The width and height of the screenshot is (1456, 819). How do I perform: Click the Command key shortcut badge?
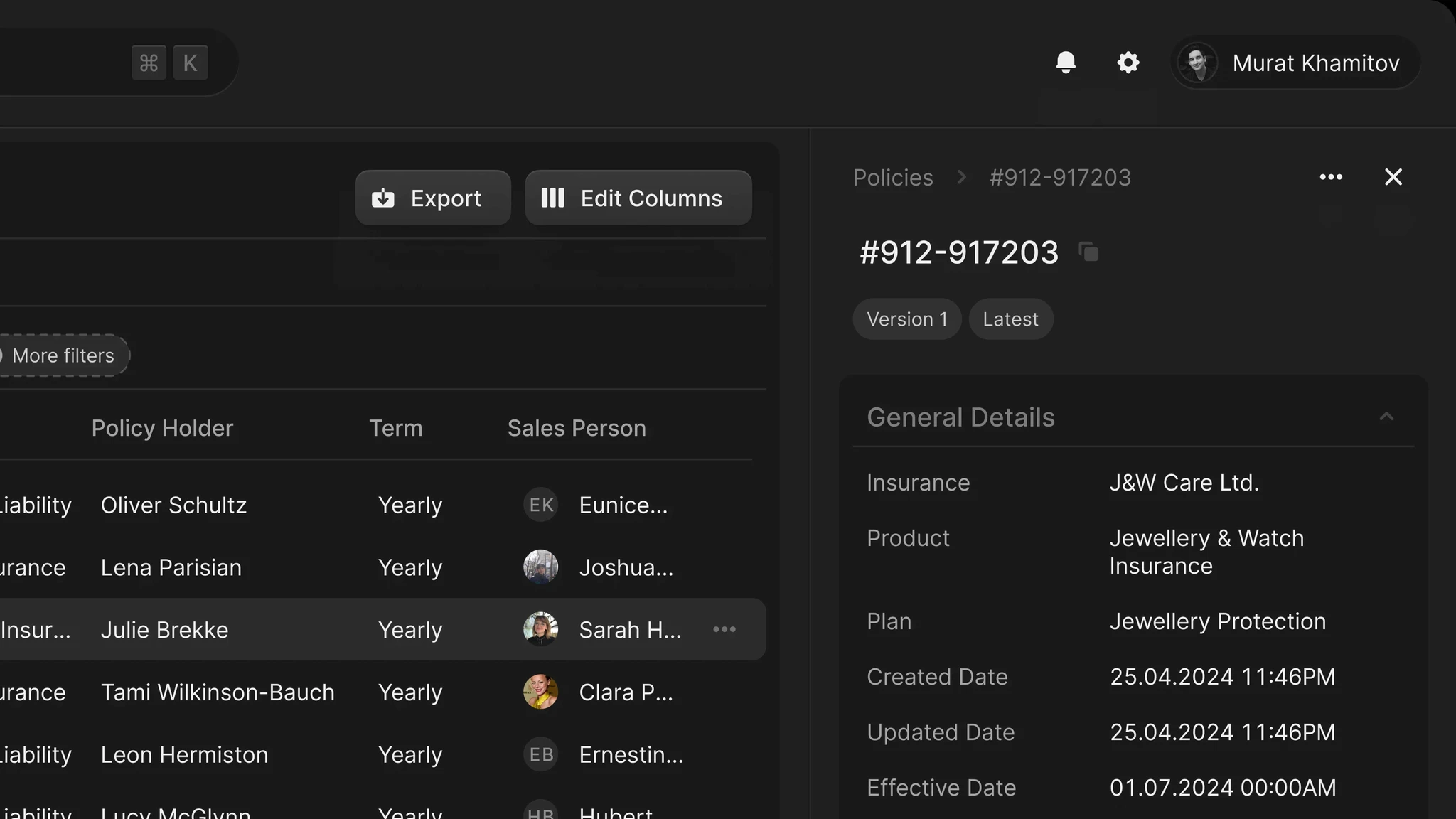(149, 63)
